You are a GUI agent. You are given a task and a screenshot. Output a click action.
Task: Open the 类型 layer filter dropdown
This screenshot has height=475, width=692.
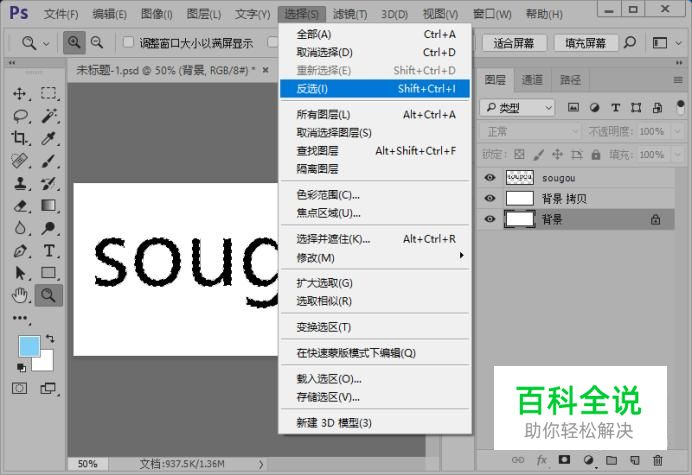[x=517, y=107]
